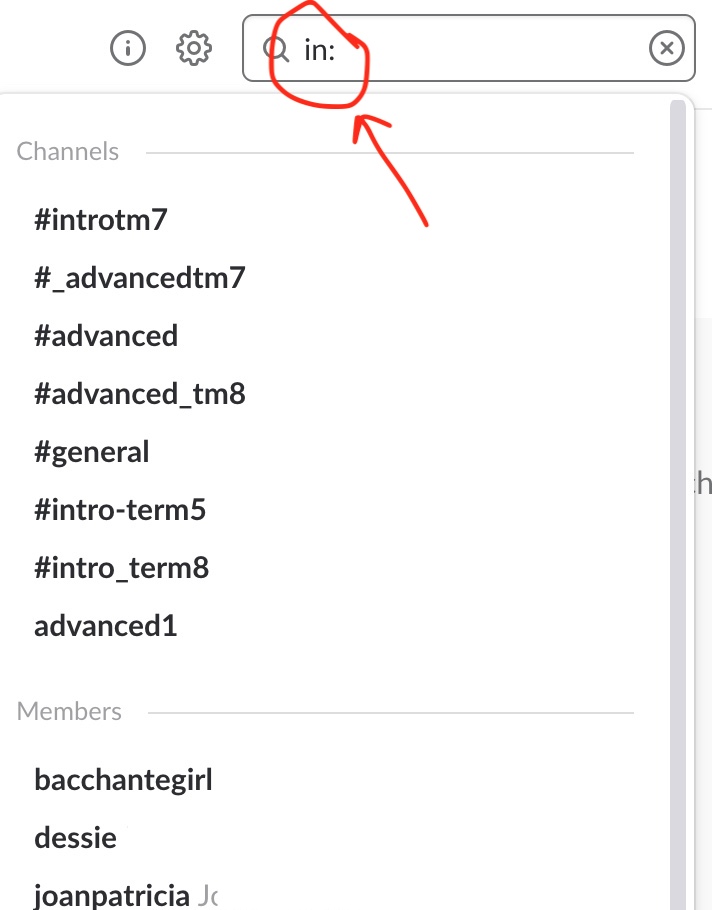712x910 pixels.
Task: Click the channel info icon
Action: click(x=128, y=48)
